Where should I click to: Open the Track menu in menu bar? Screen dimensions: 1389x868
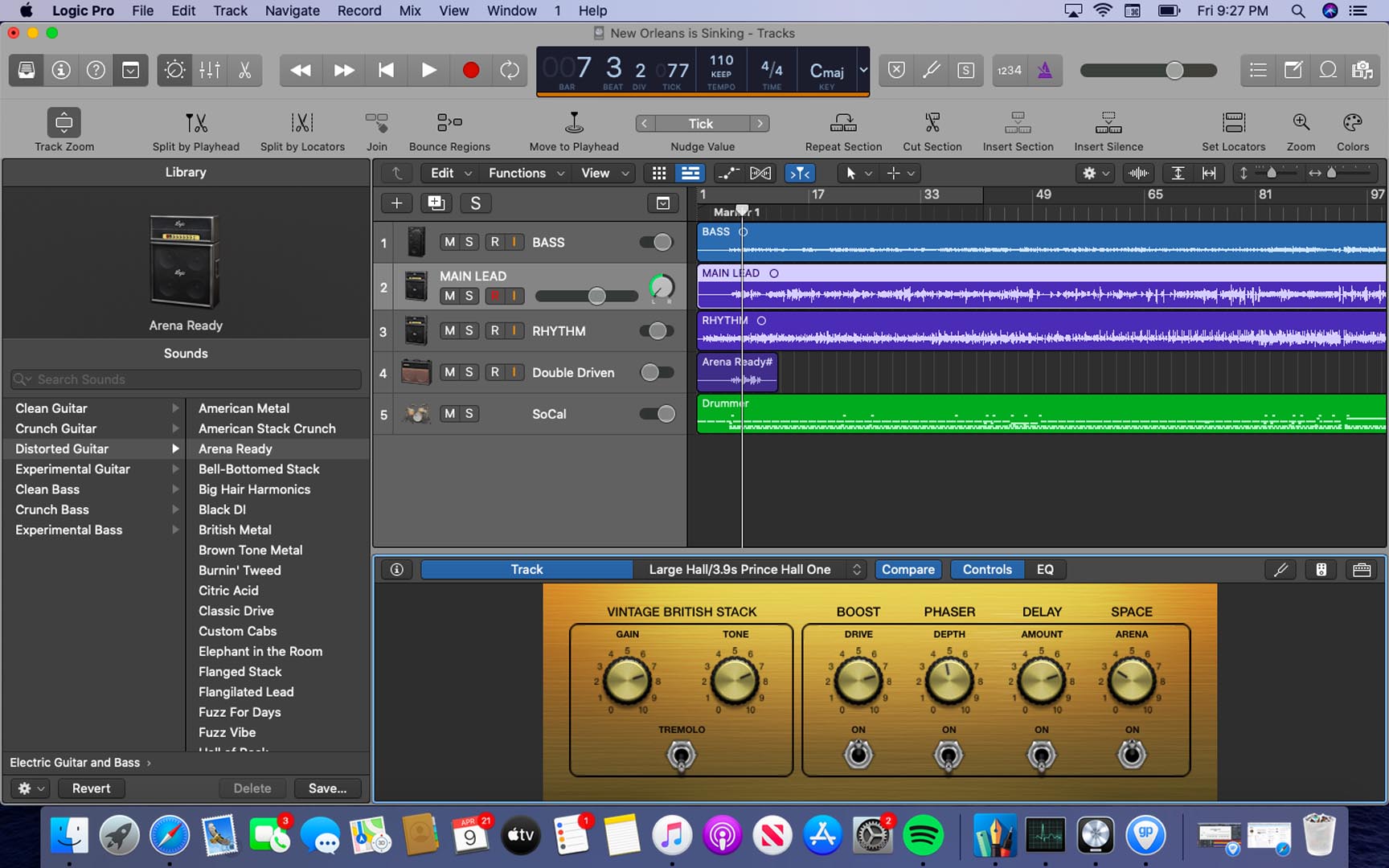(x=230, y=10)
